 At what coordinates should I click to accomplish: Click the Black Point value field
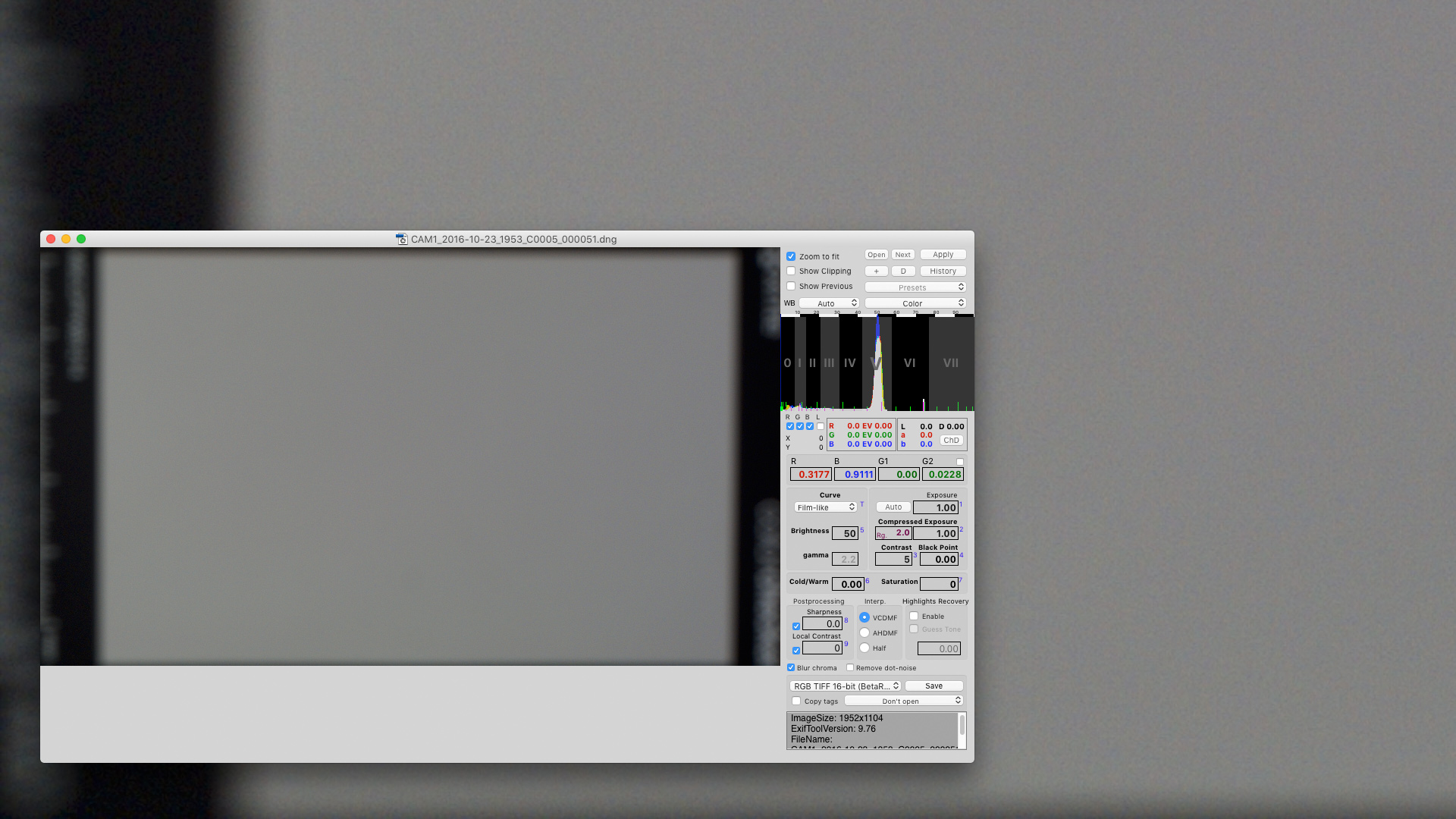pos(939,560)
